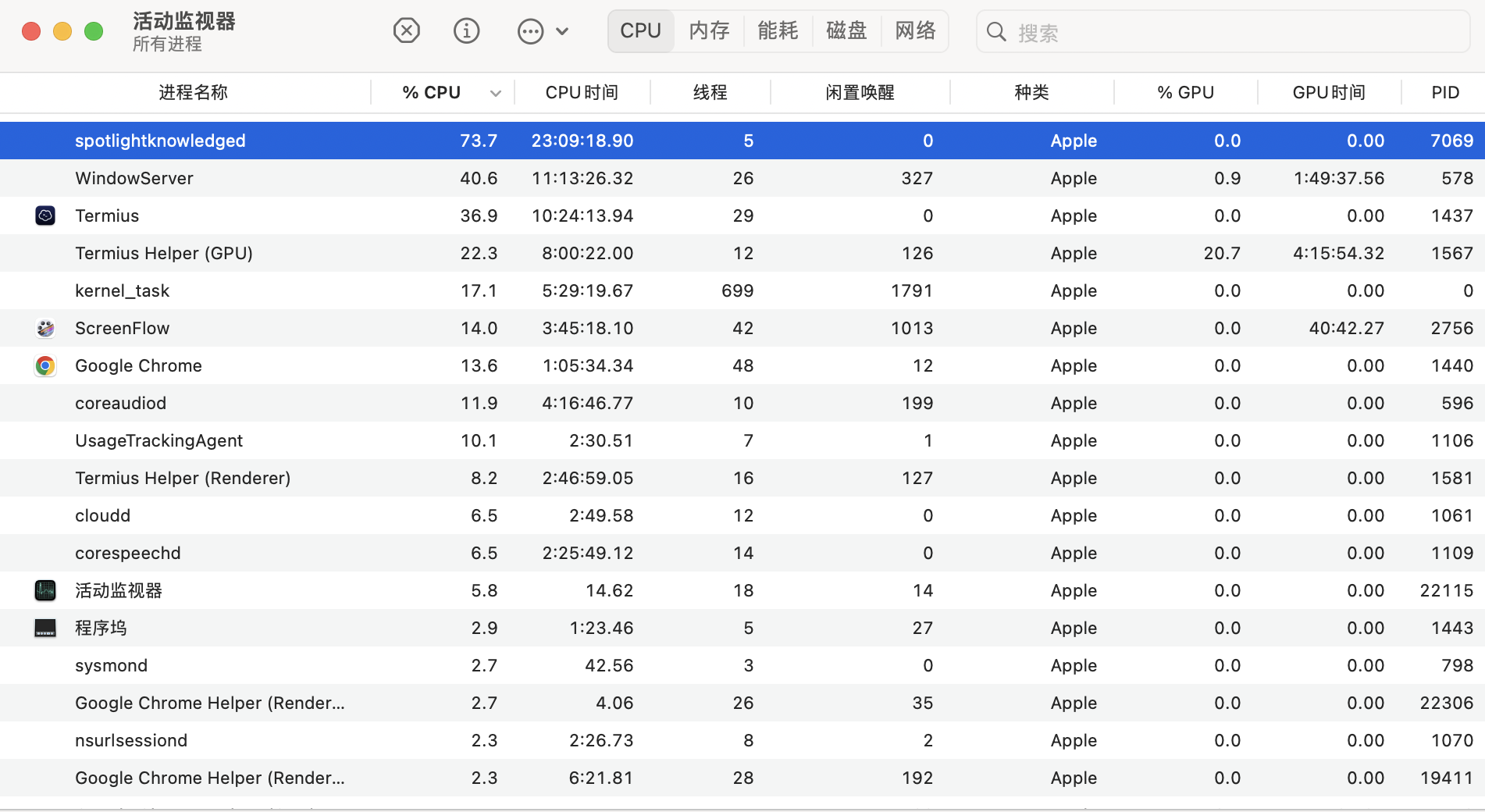The image size is (1485, 812).
Task: Click PID 7069 in the selected row
Action: tap(1451, 141)
